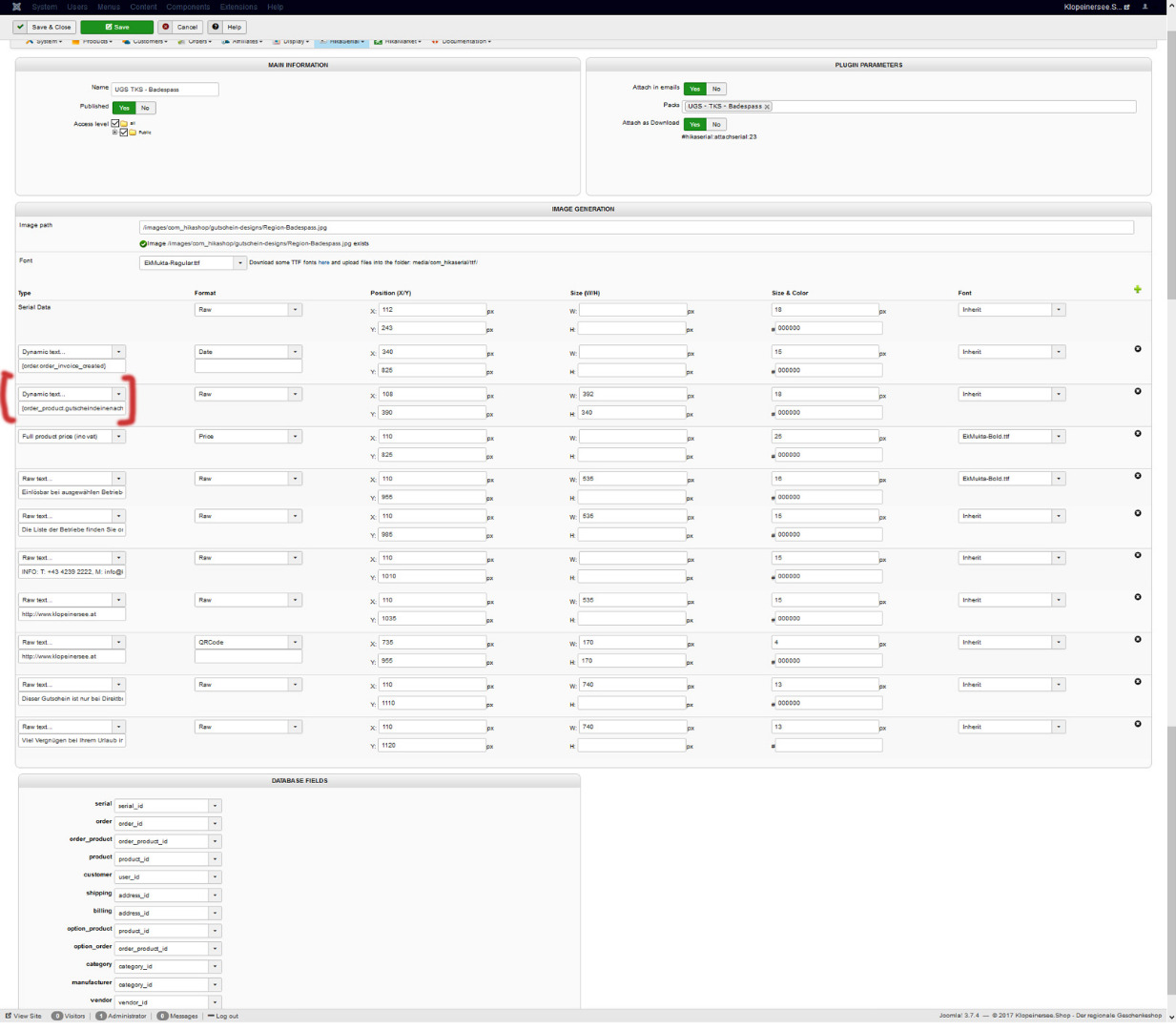Remove the QRCode row
Image resolution: width=1176 pixels, height=1030 pixels.
[1137, 640]
